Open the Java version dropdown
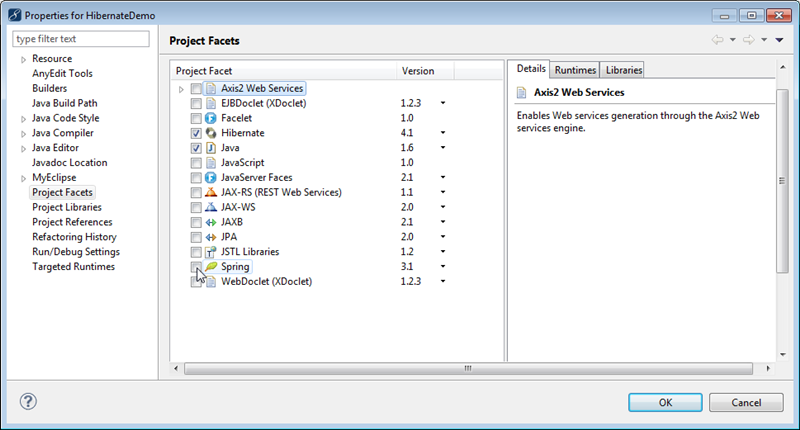 (442, 148)
